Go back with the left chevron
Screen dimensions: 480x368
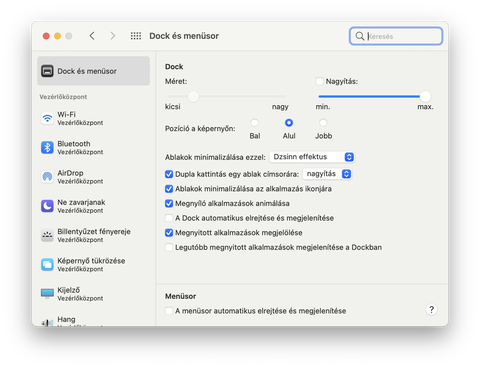tap(92, 36)
